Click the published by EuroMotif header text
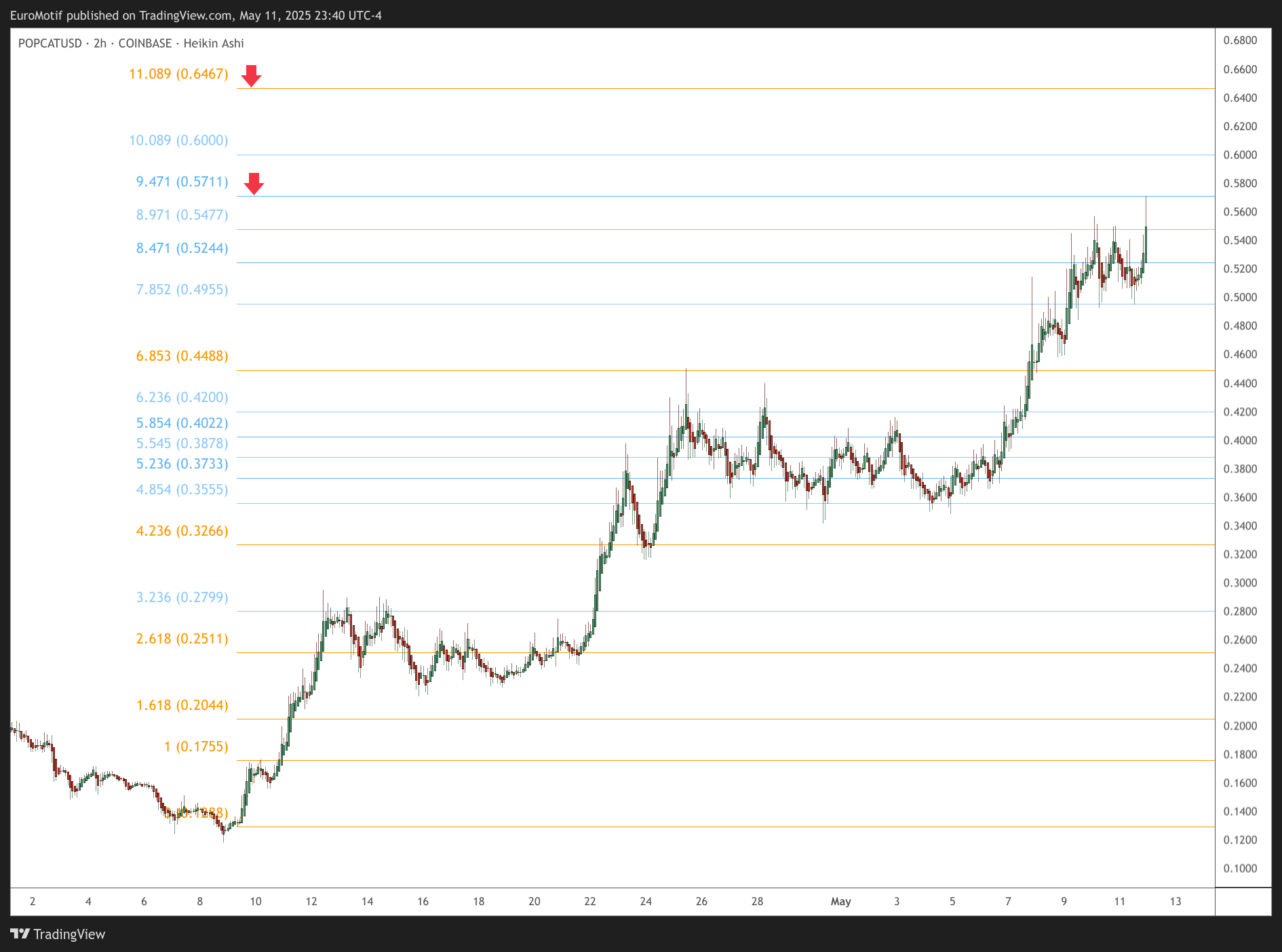The image size is (1282, 952). click(196, 15)
